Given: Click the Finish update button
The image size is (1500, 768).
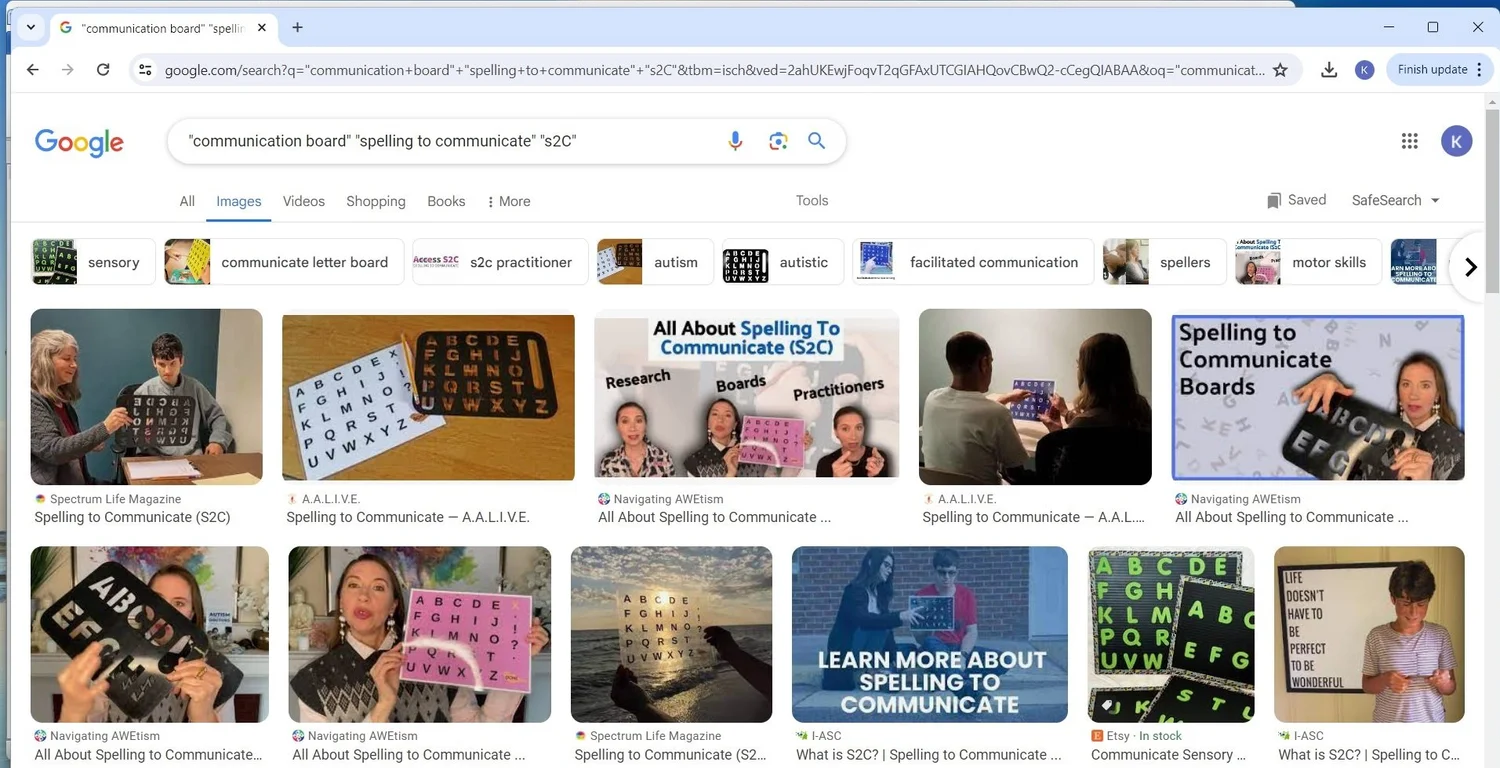Looking at the screenshot, I should point(1432,69).
